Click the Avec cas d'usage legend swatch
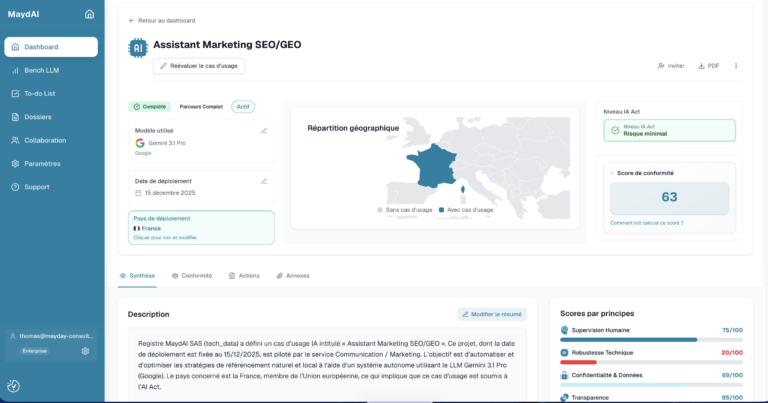The width and height of the screenshot is (768, 403). [441, 210]
